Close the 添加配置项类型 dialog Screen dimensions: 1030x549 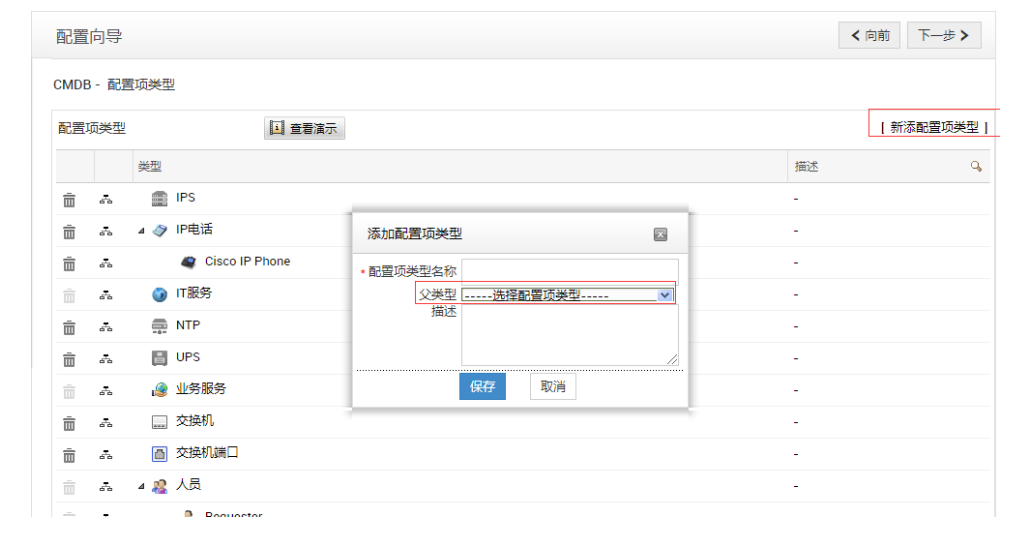point(660,234)
